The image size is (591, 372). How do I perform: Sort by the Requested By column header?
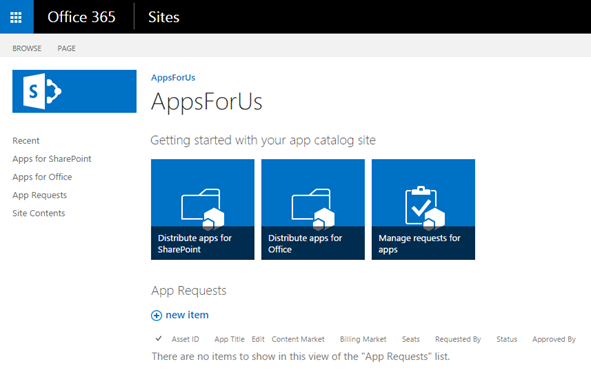pyautogui.click(x=458, y=339)
